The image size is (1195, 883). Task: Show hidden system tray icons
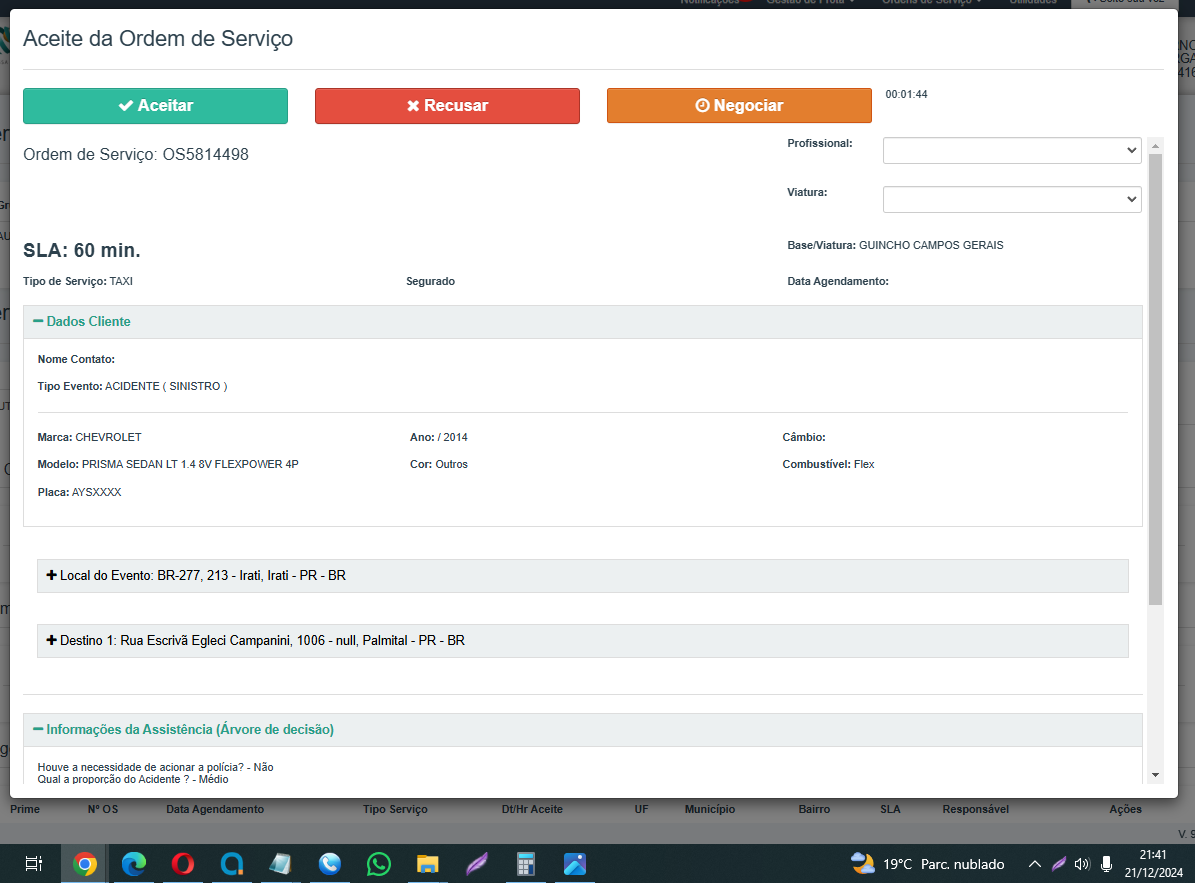1034,864
